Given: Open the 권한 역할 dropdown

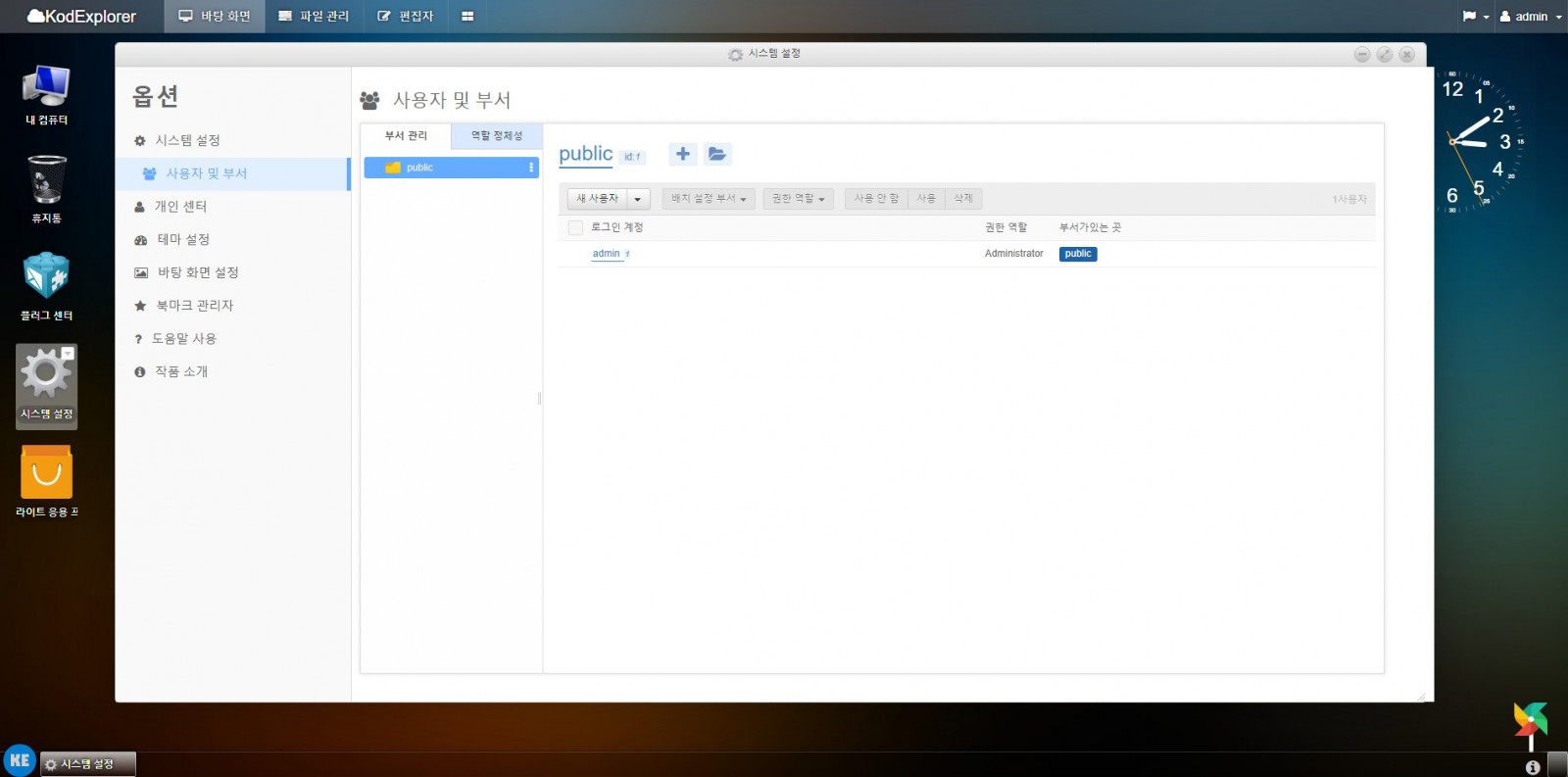Looking at the screenshot, I should click(798, 199).
